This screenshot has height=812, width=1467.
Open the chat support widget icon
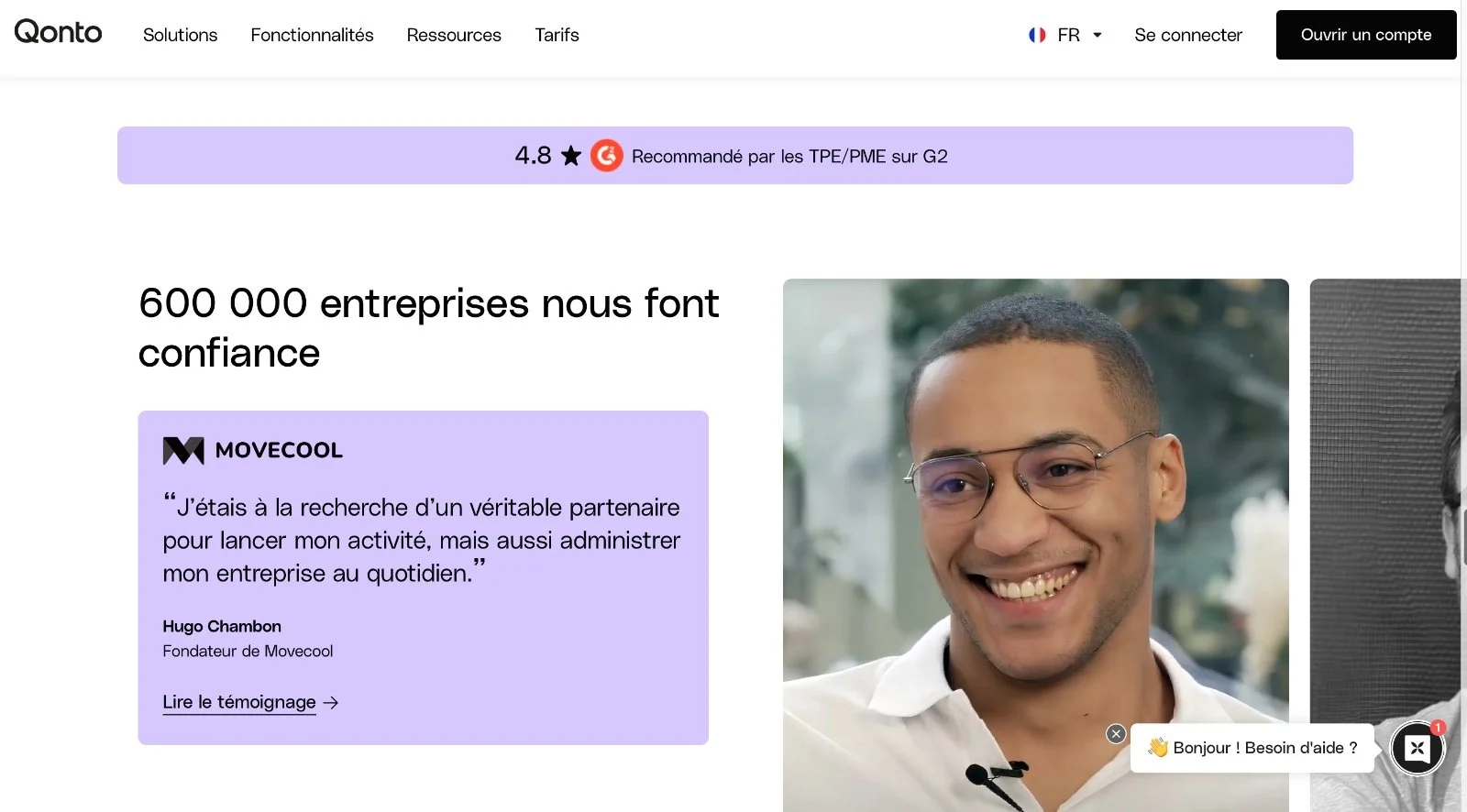coord(1417,748)
